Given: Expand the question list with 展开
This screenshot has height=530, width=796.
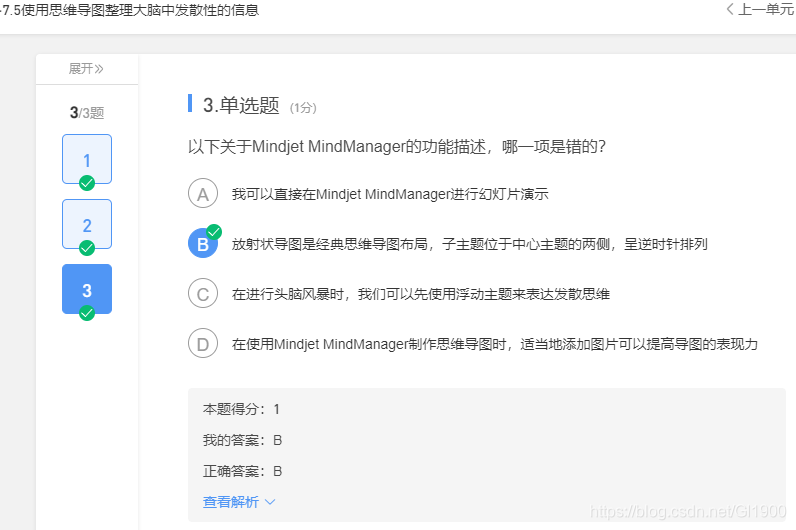Looking at the screenshot, I should [x=86, y=69].
